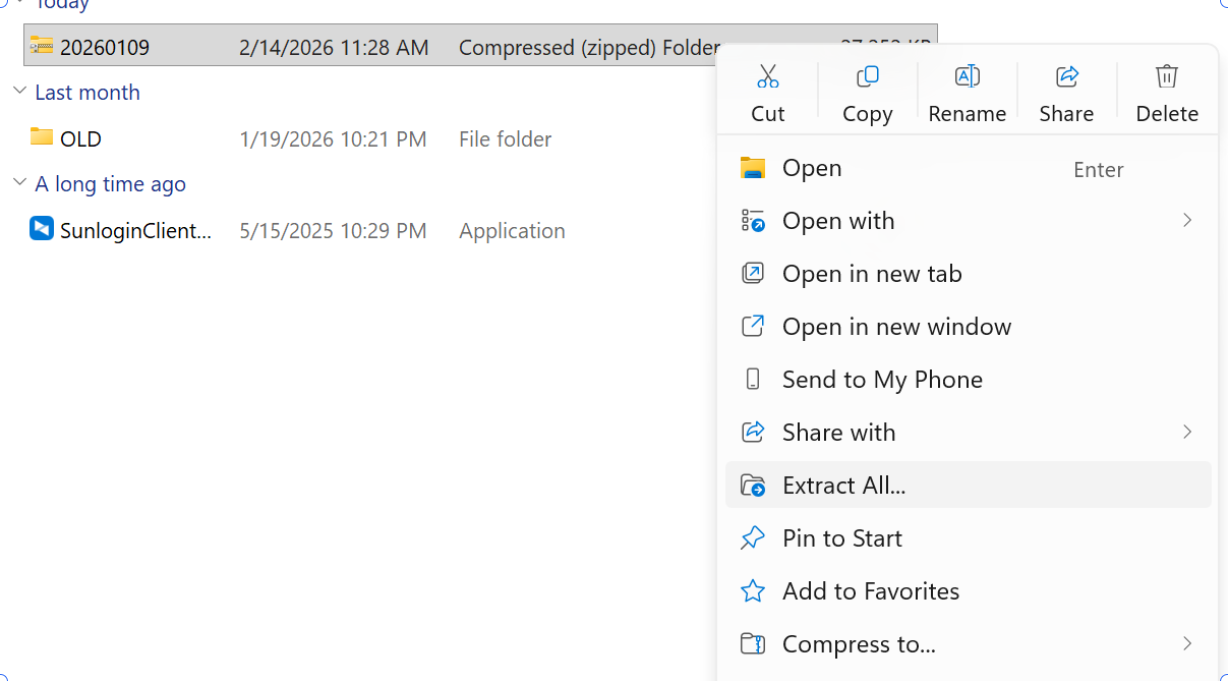Click the Delete trash can icon

coord(1166,77)
